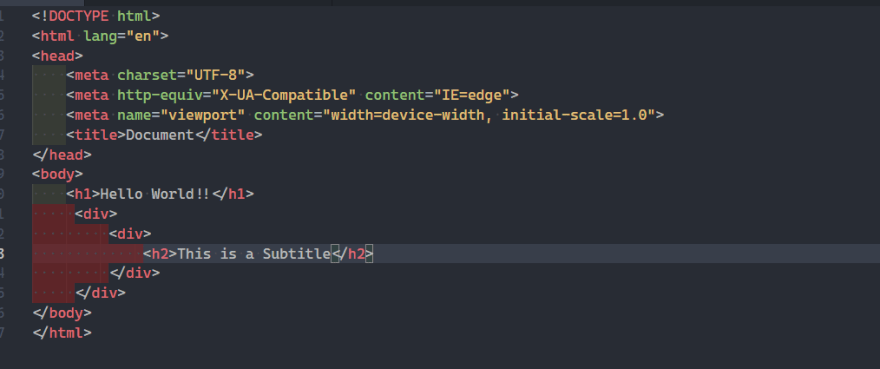880x369 pixels.
Task: Click the closing /body tag
Action: pos(62,313)
